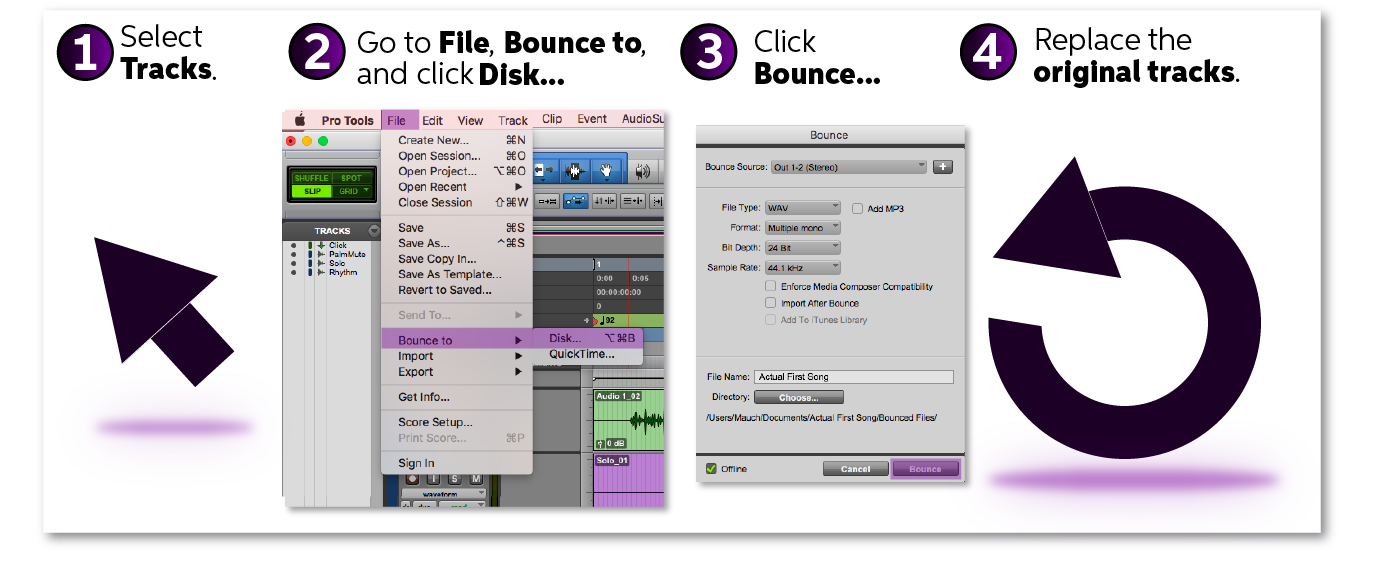
Task: Expand the Export submenu
Action: tap(457, 372)
